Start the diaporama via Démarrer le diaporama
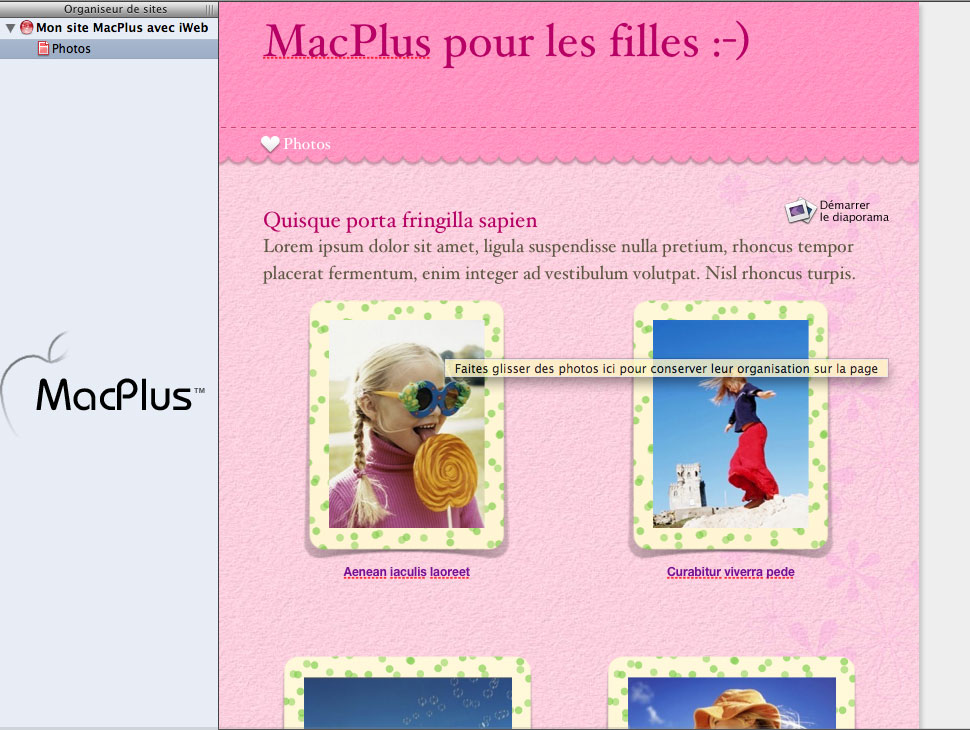The height and width of the screenshot is (730, 970). click(x=854, y=211)
